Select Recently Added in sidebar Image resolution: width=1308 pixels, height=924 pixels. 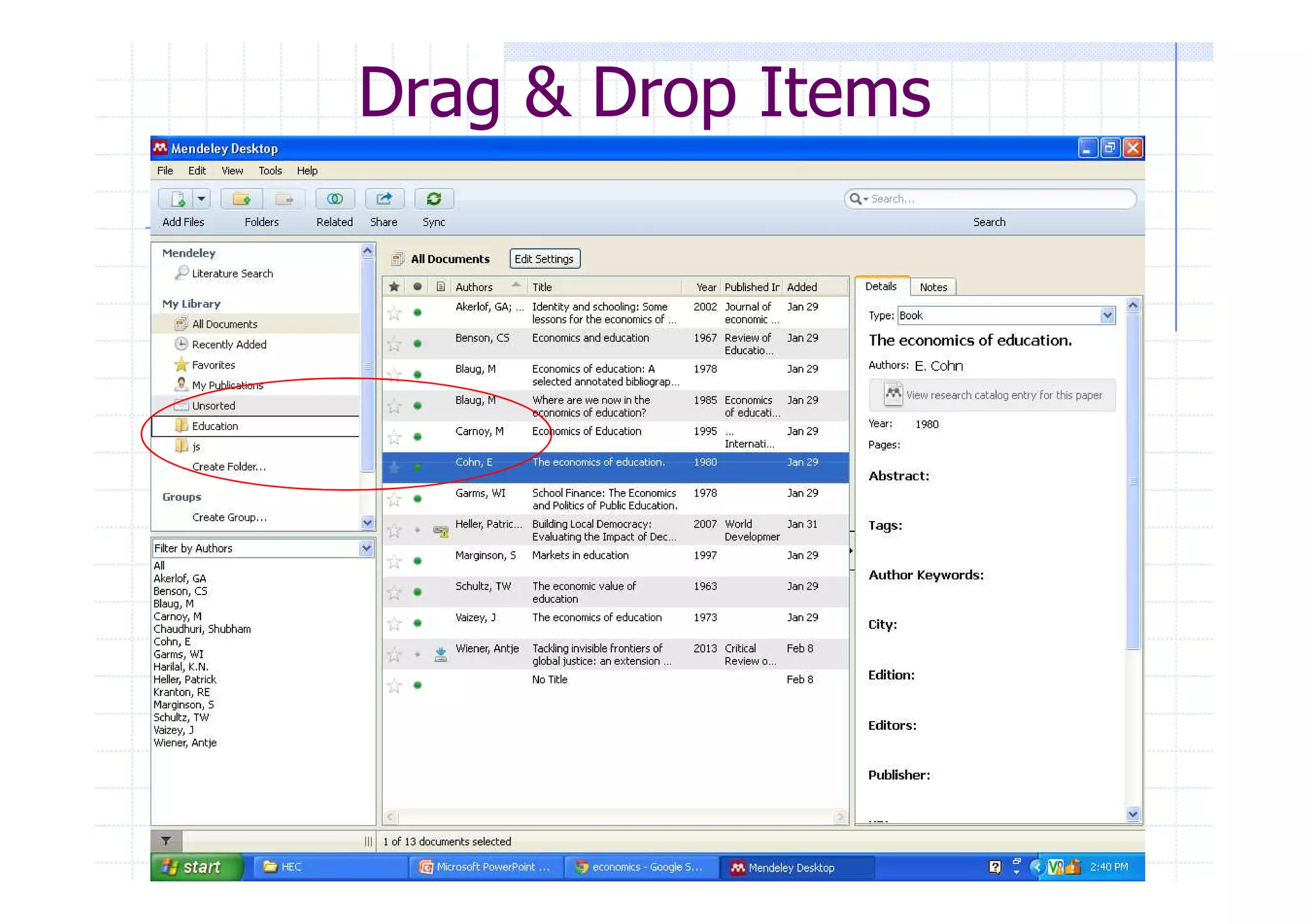tap(229, 345)
